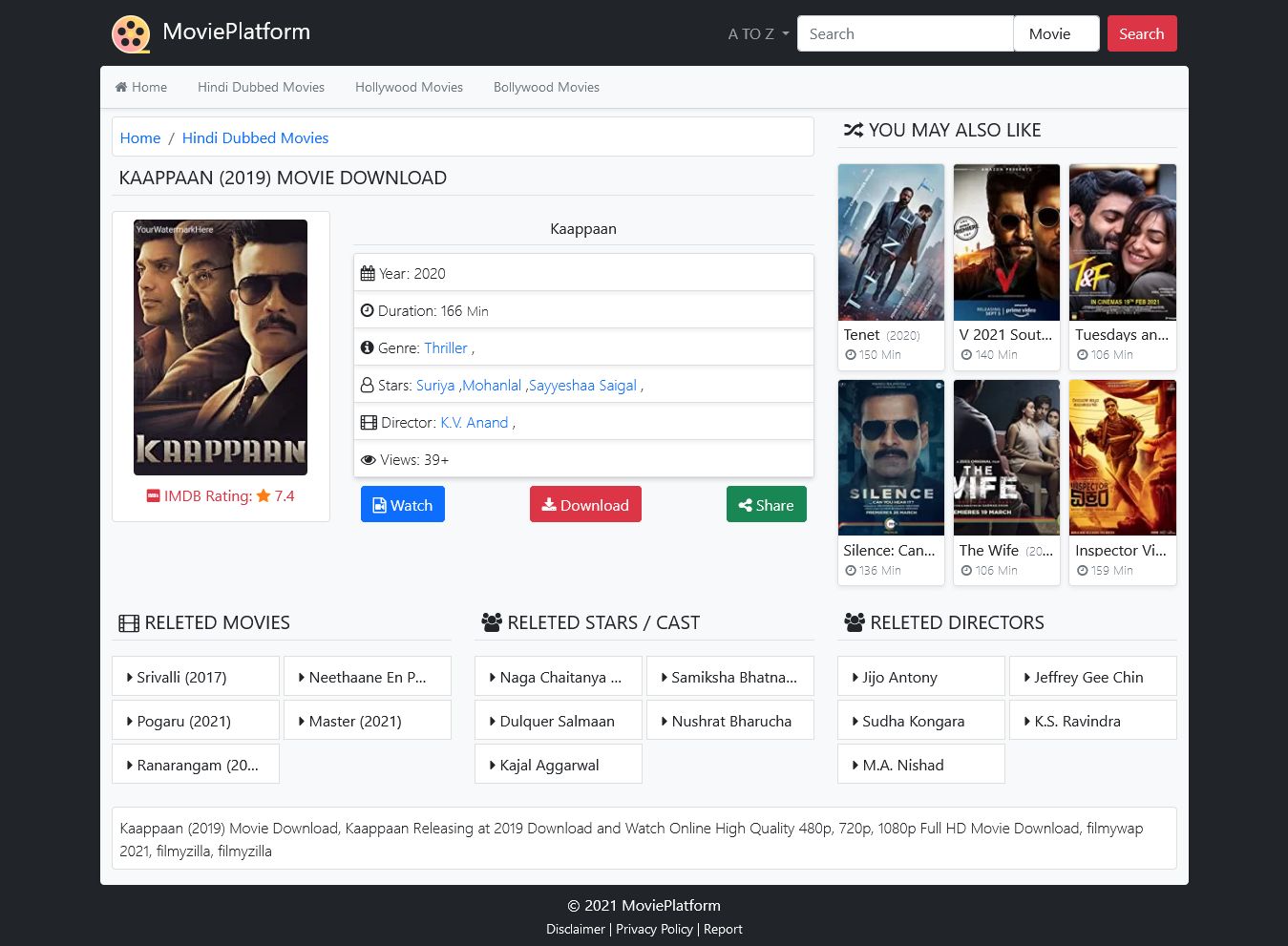Focus the Search text field
The width and height of the screenshot is (1288, 946).
click(x=904, y=34)
